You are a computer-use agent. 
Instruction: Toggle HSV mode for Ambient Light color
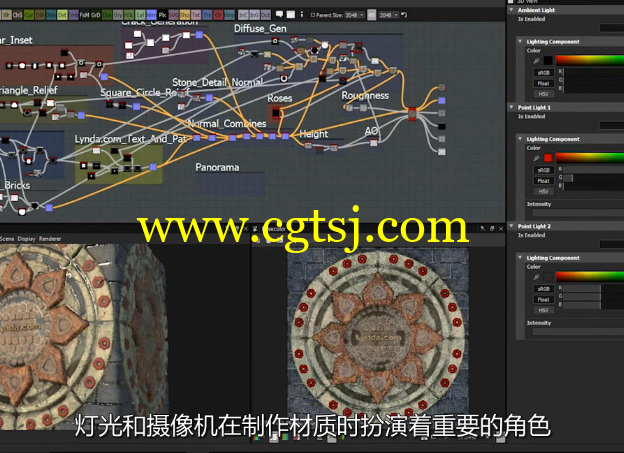[544, 94]
